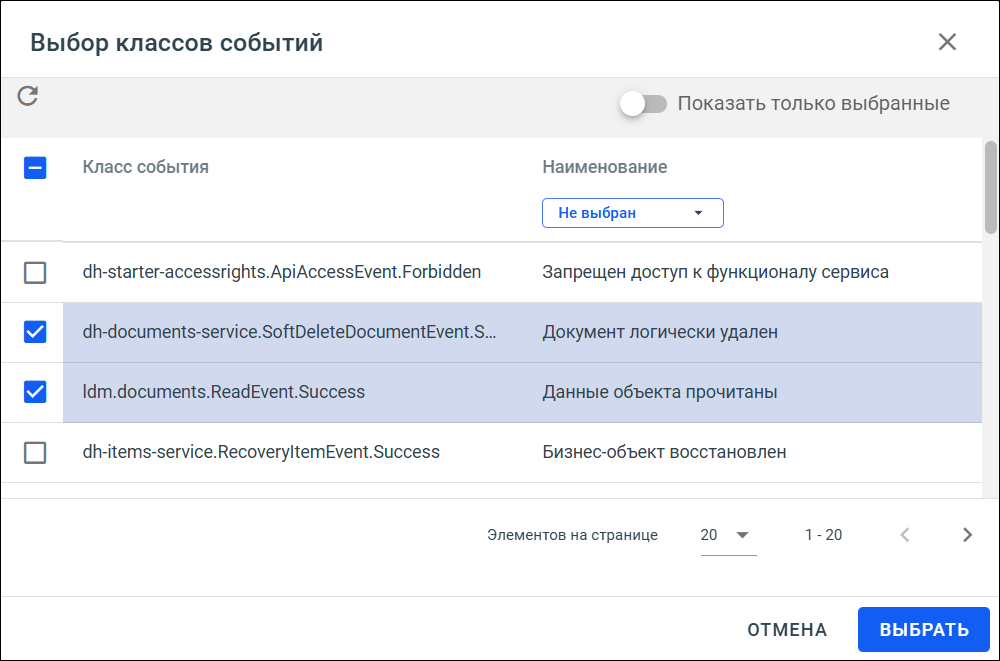Click the vertical scrollbar thumb
The width and height of the screenshot is (1000, 661).
click(990, 187)
